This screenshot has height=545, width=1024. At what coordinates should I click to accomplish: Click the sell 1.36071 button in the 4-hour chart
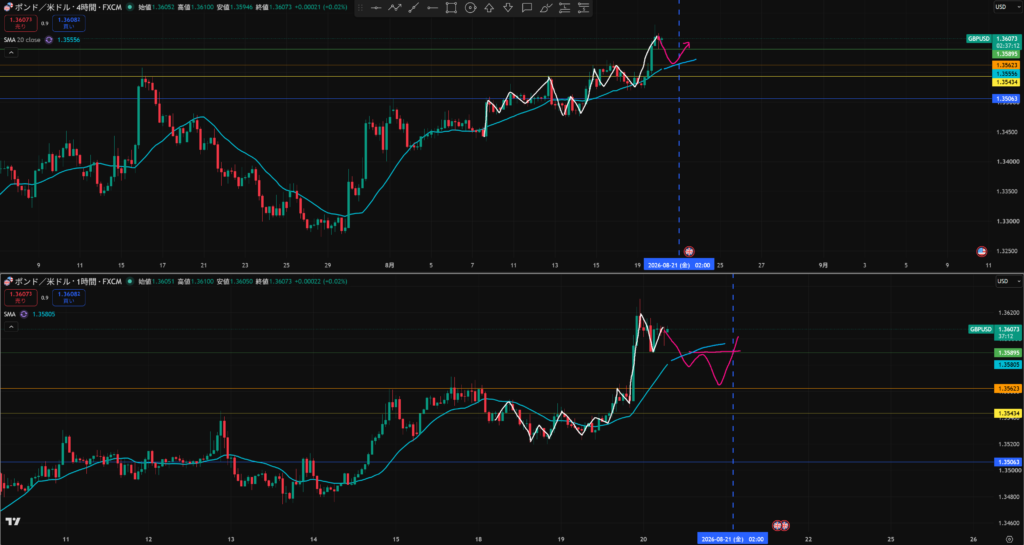[20, 23]
